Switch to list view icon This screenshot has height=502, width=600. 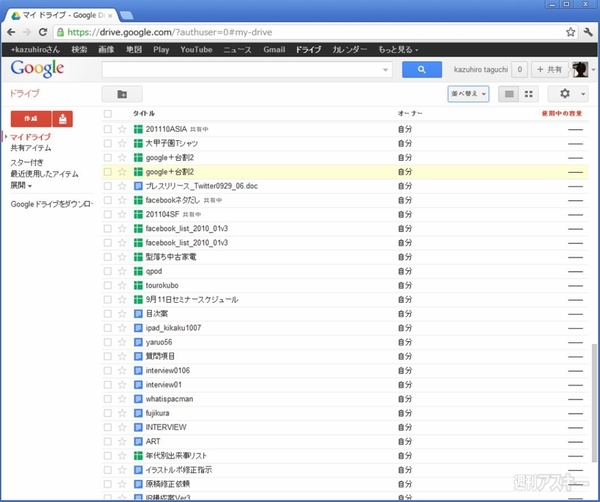point(509,94)
